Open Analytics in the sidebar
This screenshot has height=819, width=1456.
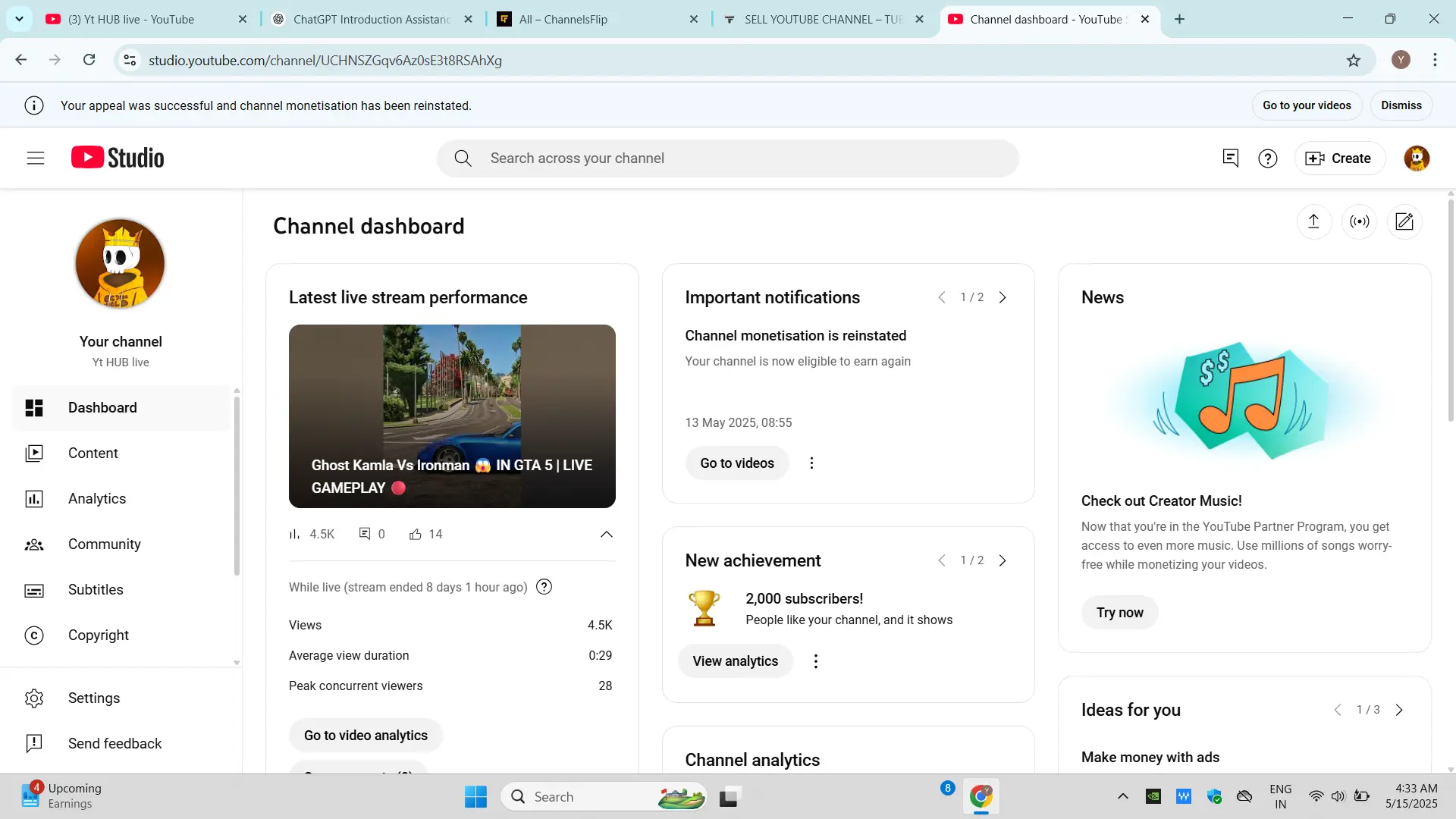pyautogui.click(x=121, y=499)
